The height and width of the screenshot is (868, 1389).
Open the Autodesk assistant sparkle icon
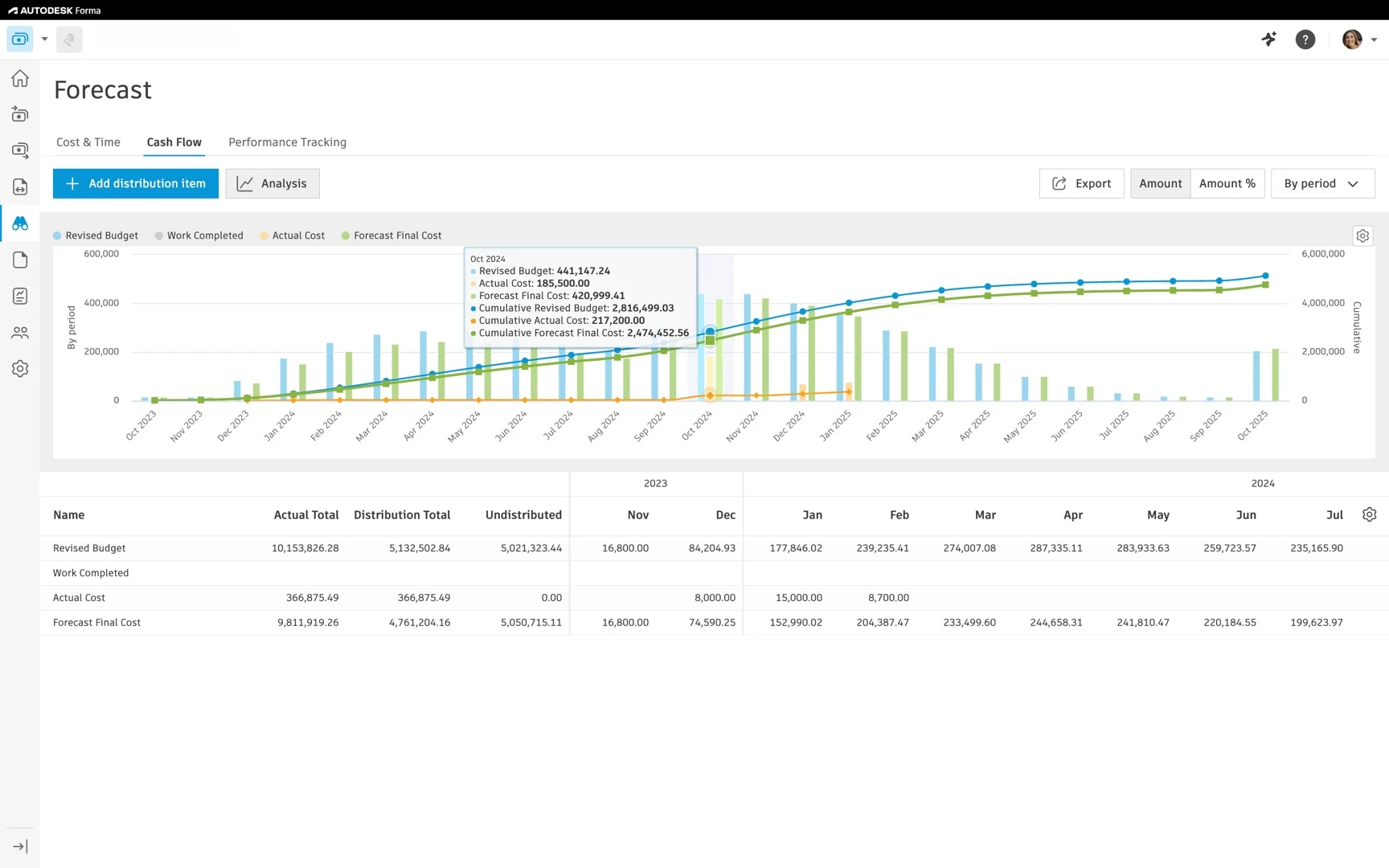[1268, 39]
